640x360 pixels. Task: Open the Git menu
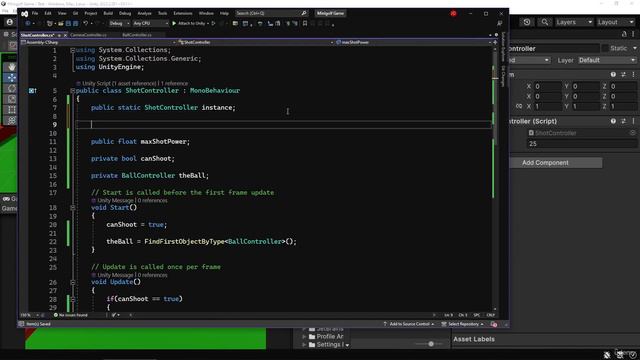coord(75,13)
